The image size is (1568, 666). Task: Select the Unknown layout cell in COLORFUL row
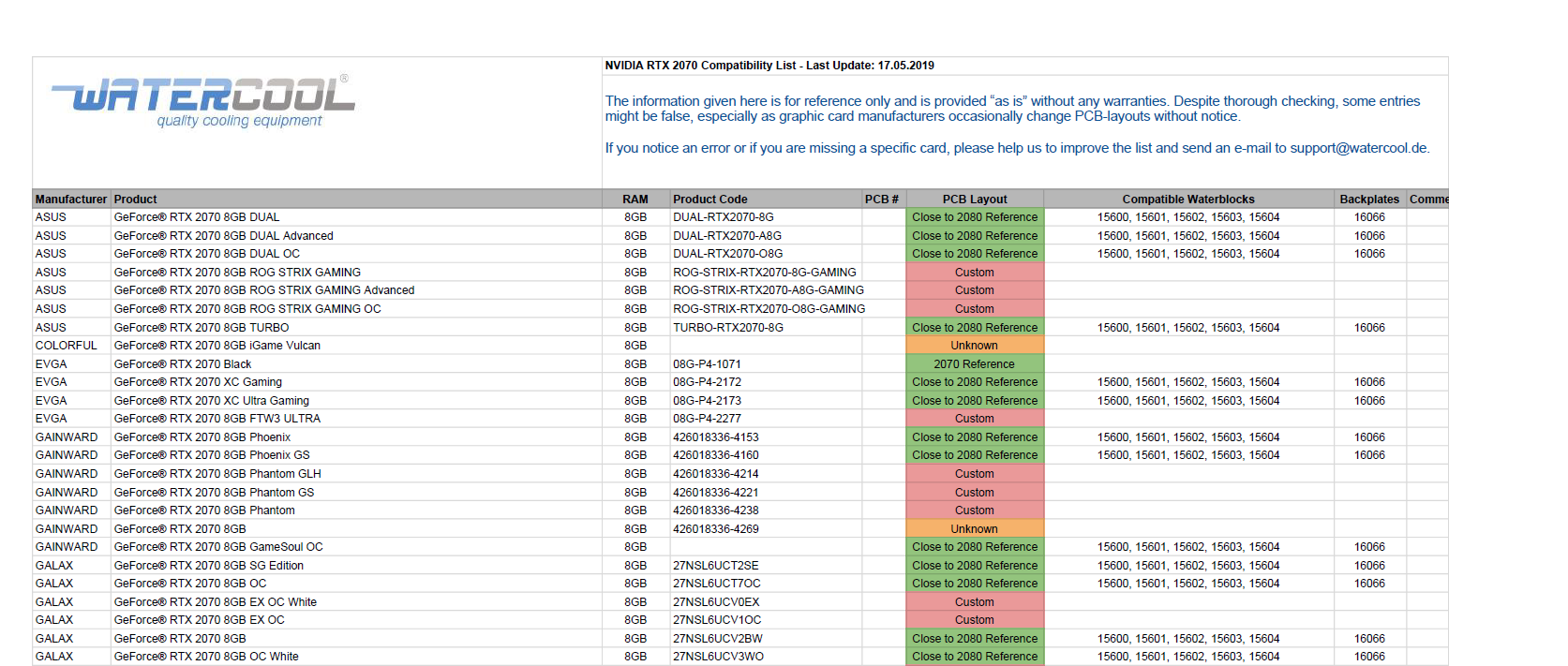(x=975, y=346)
